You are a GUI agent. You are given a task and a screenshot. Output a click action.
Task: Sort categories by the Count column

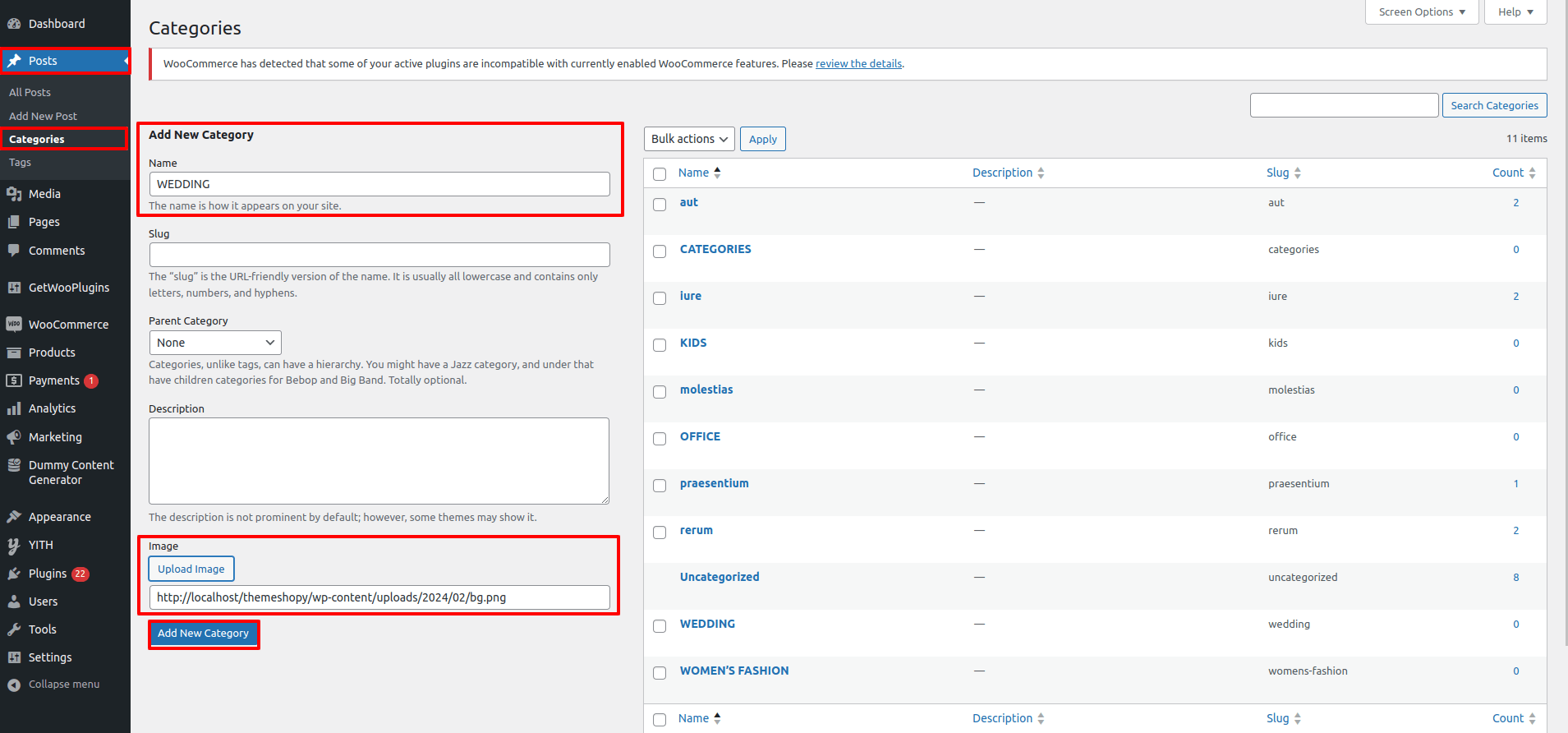pos(1507,173)
